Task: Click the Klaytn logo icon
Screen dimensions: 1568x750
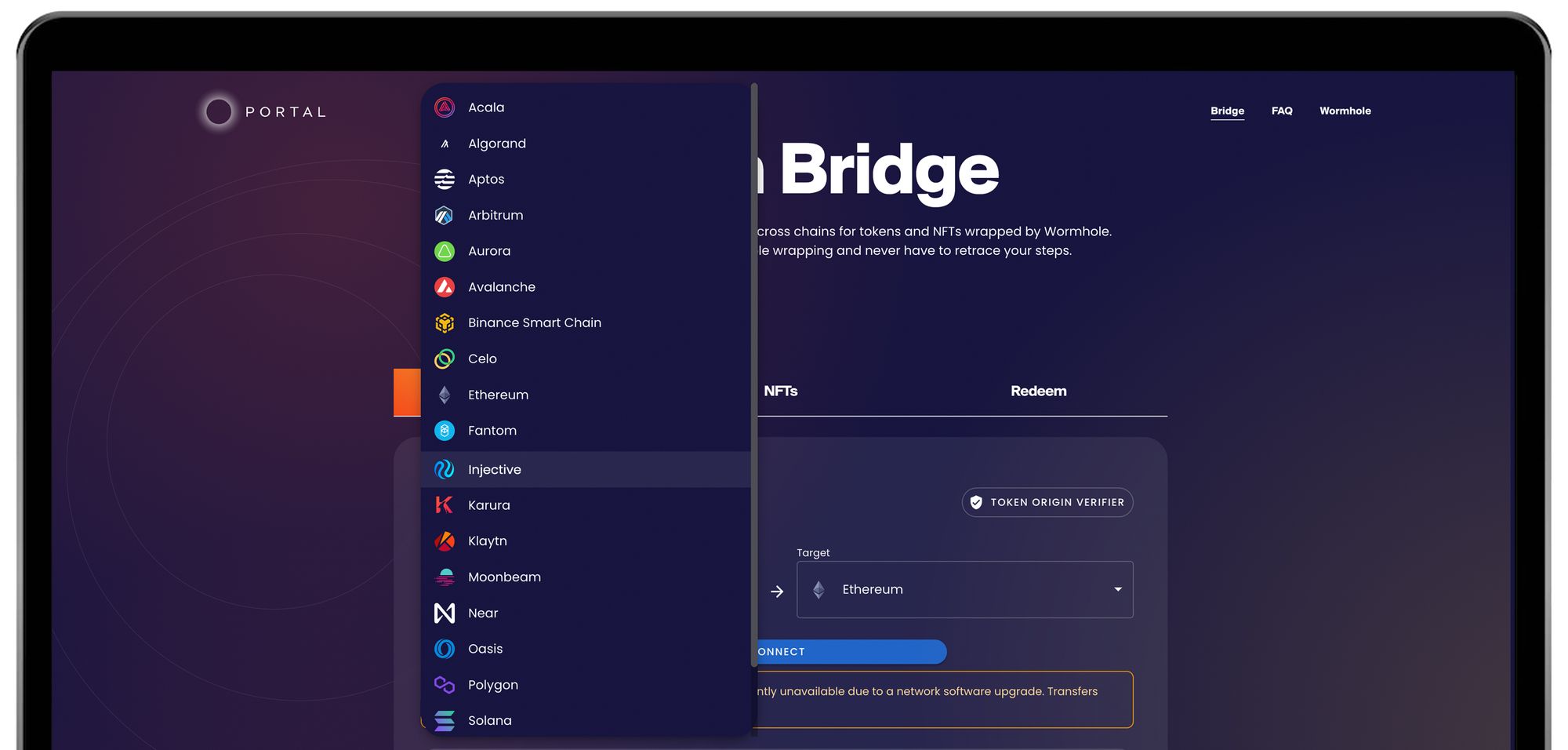Action: tap(445, 541)
